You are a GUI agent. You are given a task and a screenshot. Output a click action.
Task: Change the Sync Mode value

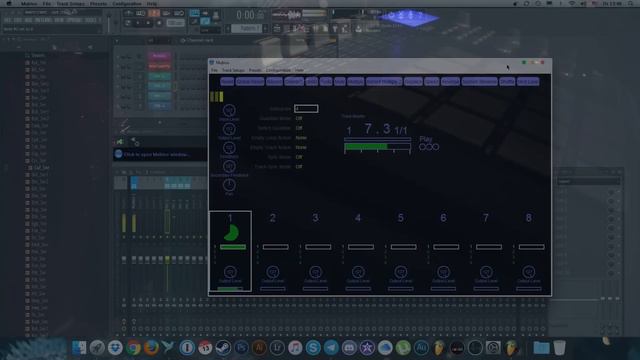[299, 157]
